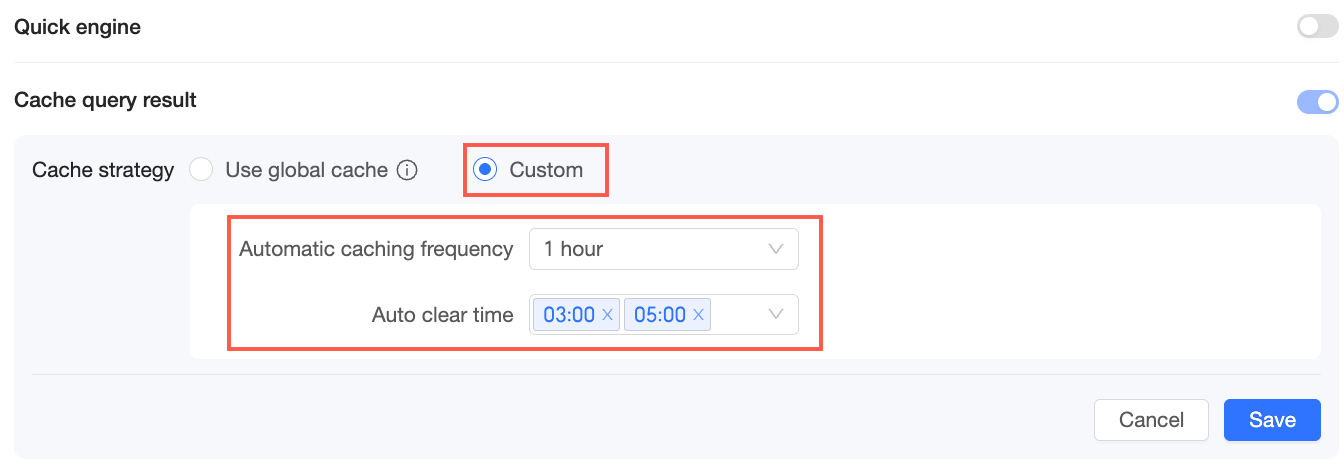Select the Use global cache radio button
This screenshot has height=466, width=1344.
tap(202, 170)
